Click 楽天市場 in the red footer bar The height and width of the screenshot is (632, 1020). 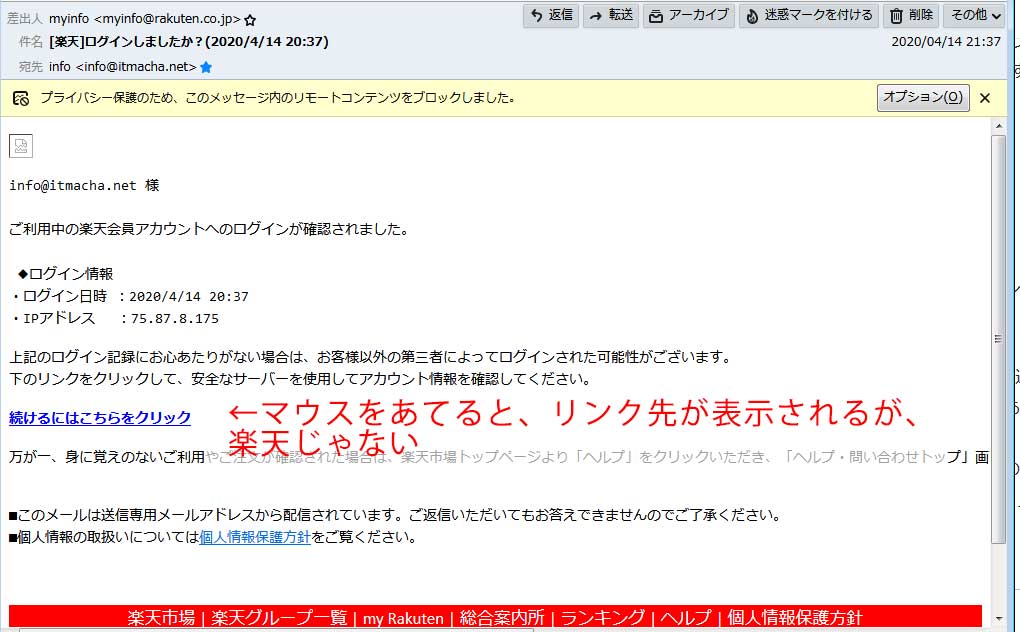click(x=161, y=617)
